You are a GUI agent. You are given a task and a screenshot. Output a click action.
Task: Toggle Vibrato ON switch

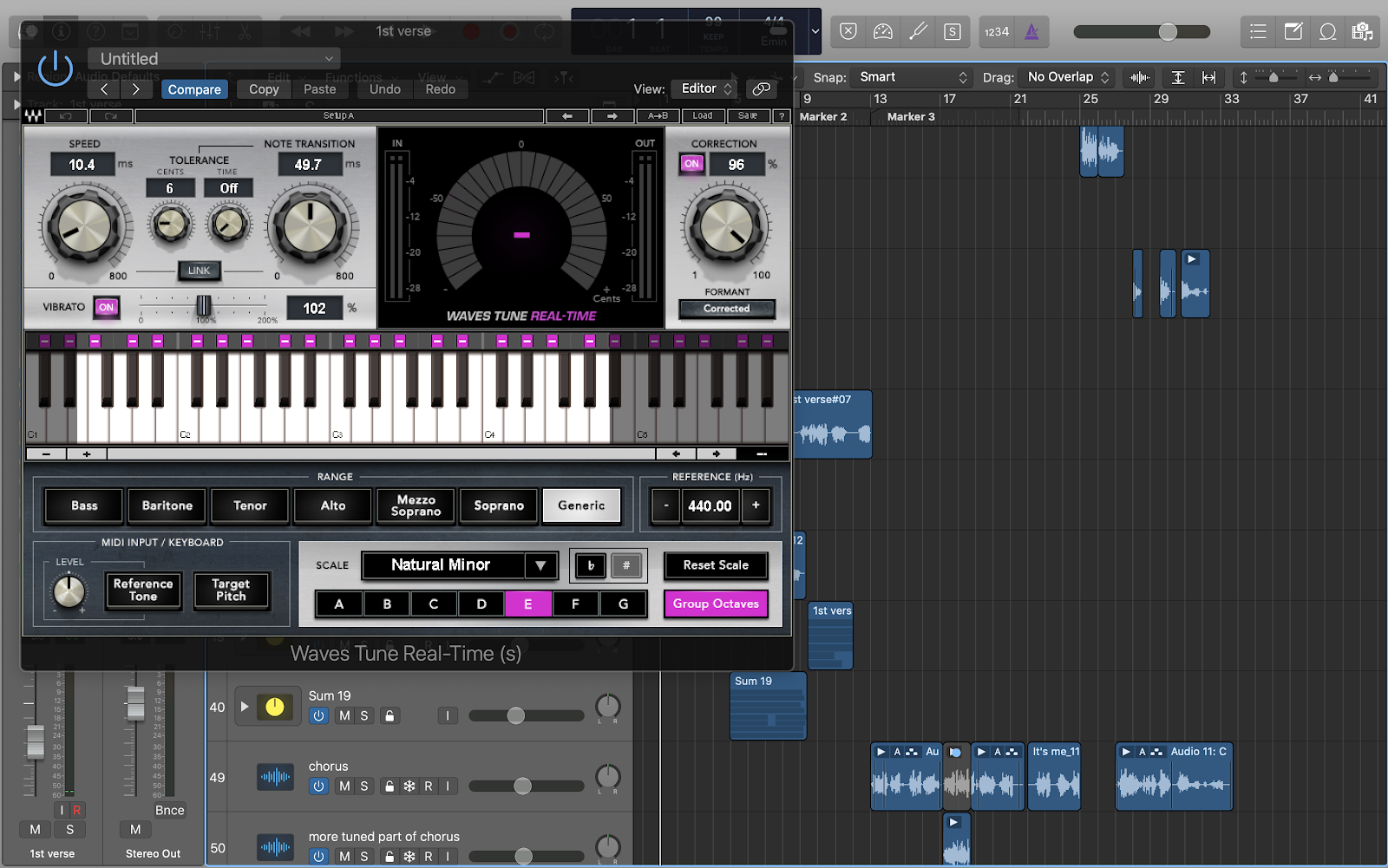click(x=106, y=307)
